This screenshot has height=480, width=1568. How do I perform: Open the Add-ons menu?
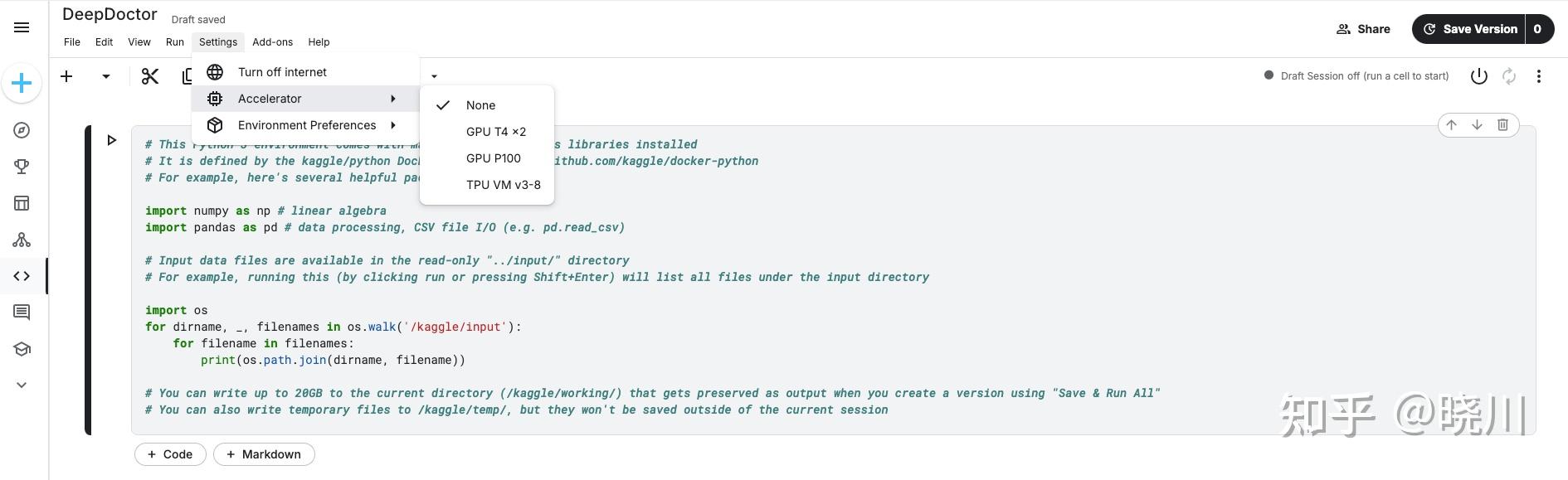click(x=272, y=41)
